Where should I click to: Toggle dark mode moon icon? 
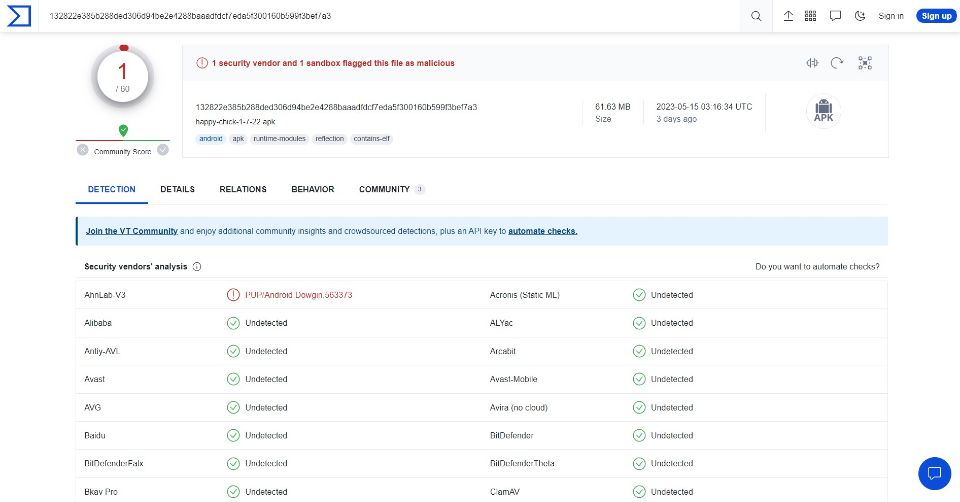click(x=860, y=16)
